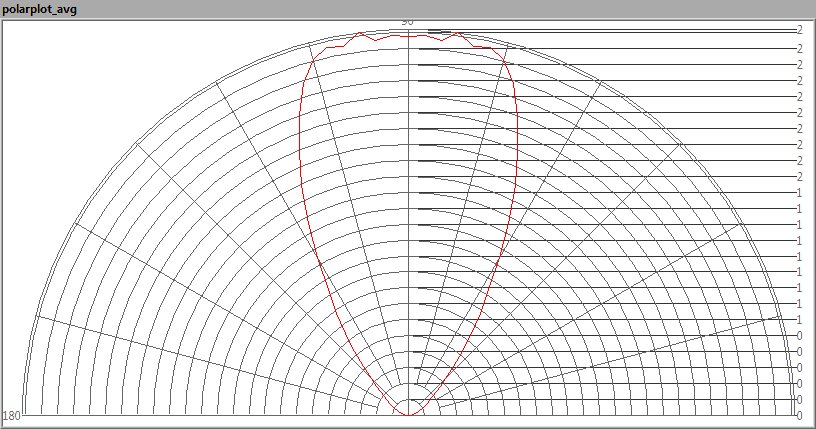Click the 180 degree label at bottom left

12,415
